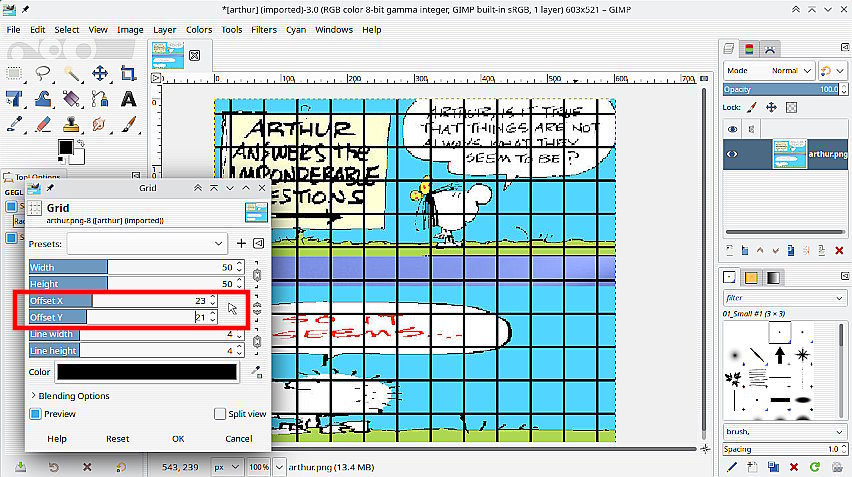Screen dimensions: 852x477
Task: Delete the layer with red X
Action: pos(839,250)
